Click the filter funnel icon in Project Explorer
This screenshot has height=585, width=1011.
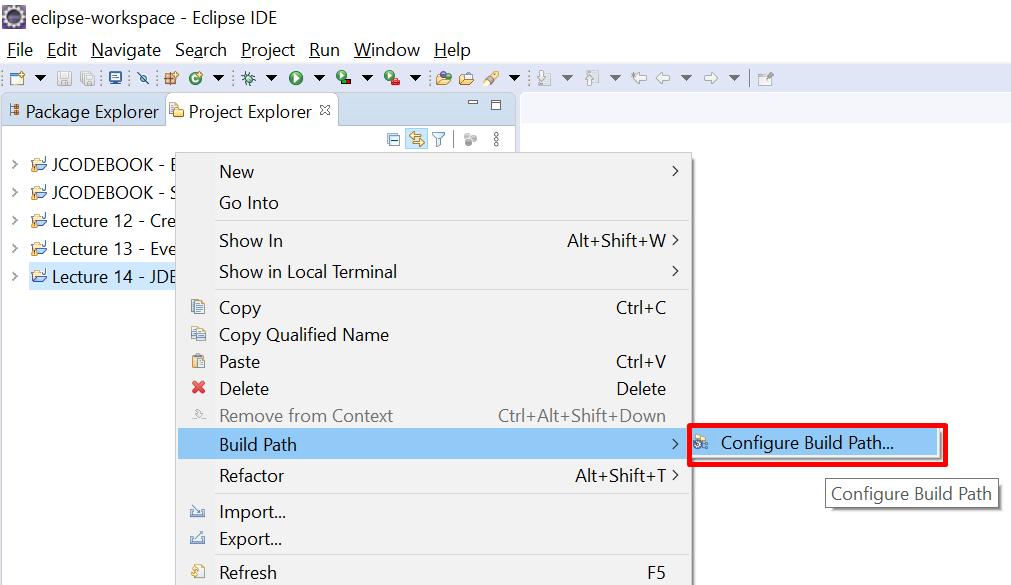coord(438,139)
